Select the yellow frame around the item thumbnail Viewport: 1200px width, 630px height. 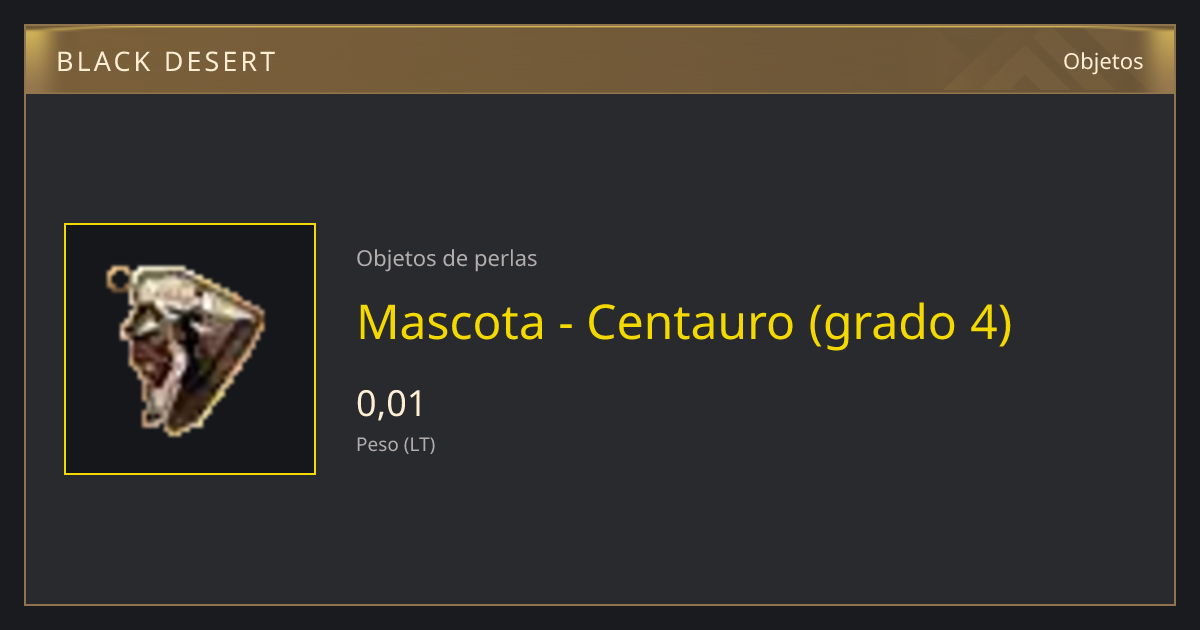[190, 349]
